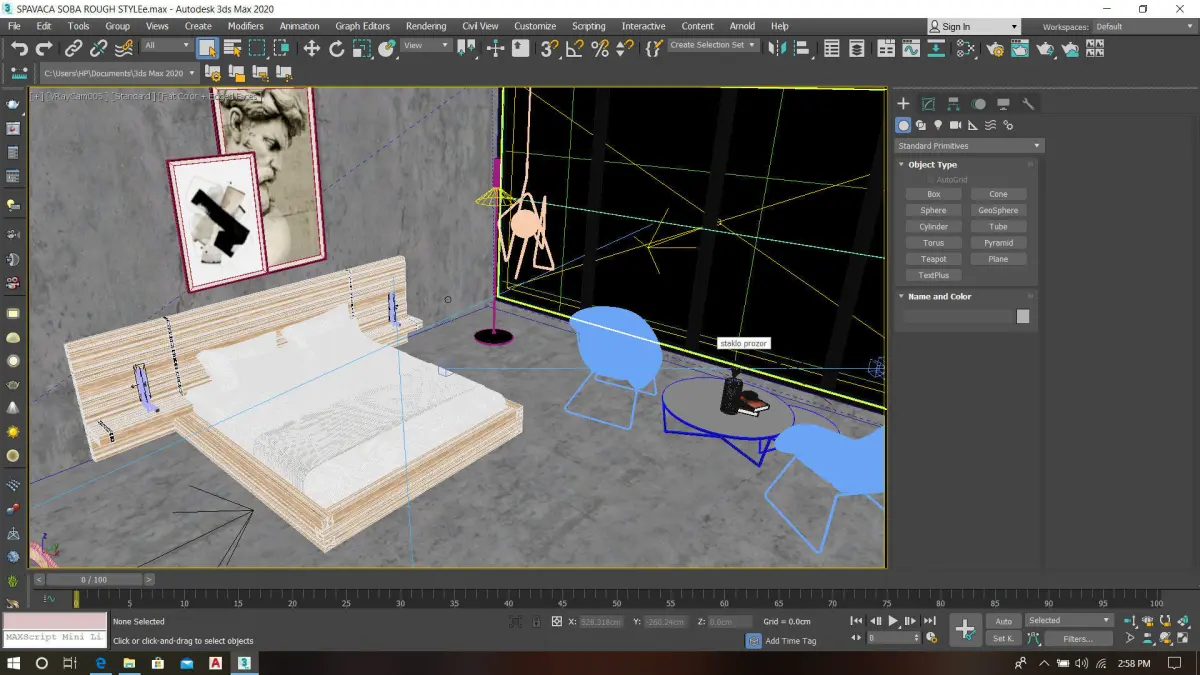This screenshot has height=675, width=1200.
Task: Toggle Angle Snap in the toolbar
Action: 574,48
